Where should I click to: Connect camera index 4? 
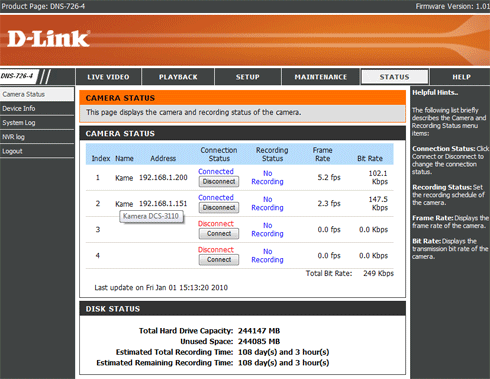click(x=219, y=260)
